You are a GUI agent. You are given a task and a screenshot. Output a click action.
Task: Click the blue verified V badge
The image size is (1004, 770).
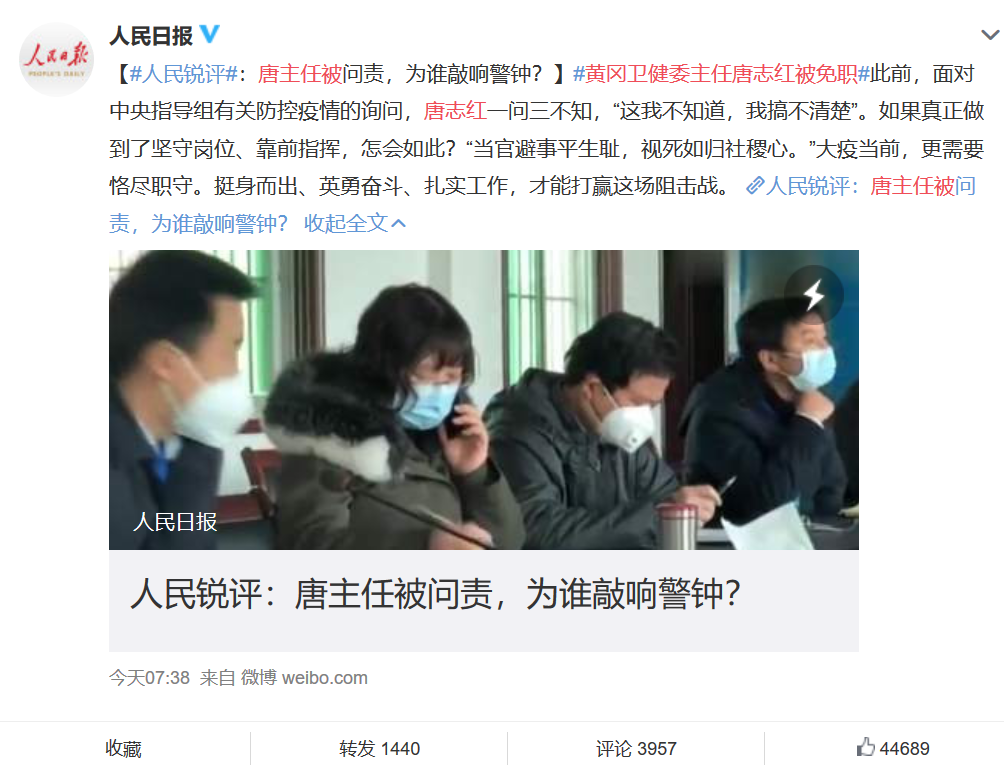(x=209, y=35)
